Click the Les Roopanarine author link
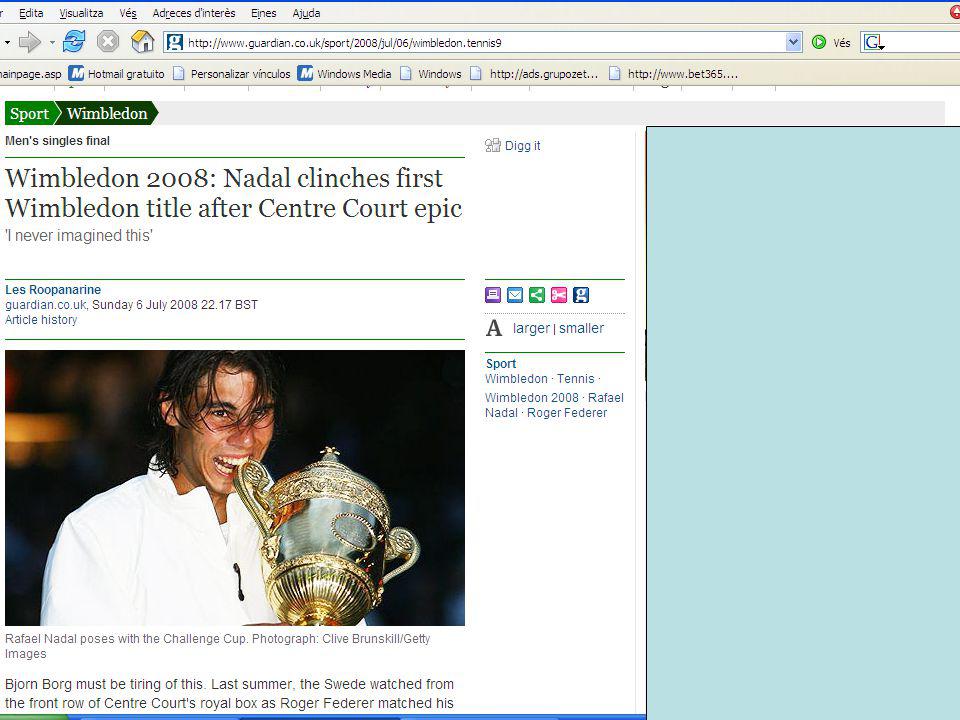The height and width of the screenshot is (720, 960). point(53,290)
